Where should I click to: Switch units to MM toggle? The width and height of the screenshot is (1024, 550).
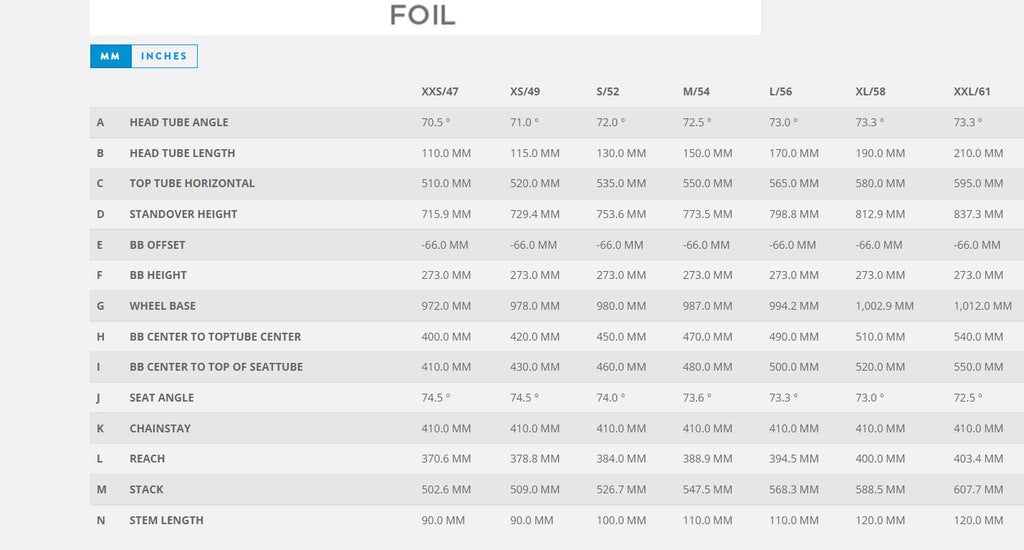(x=110, y=56)
